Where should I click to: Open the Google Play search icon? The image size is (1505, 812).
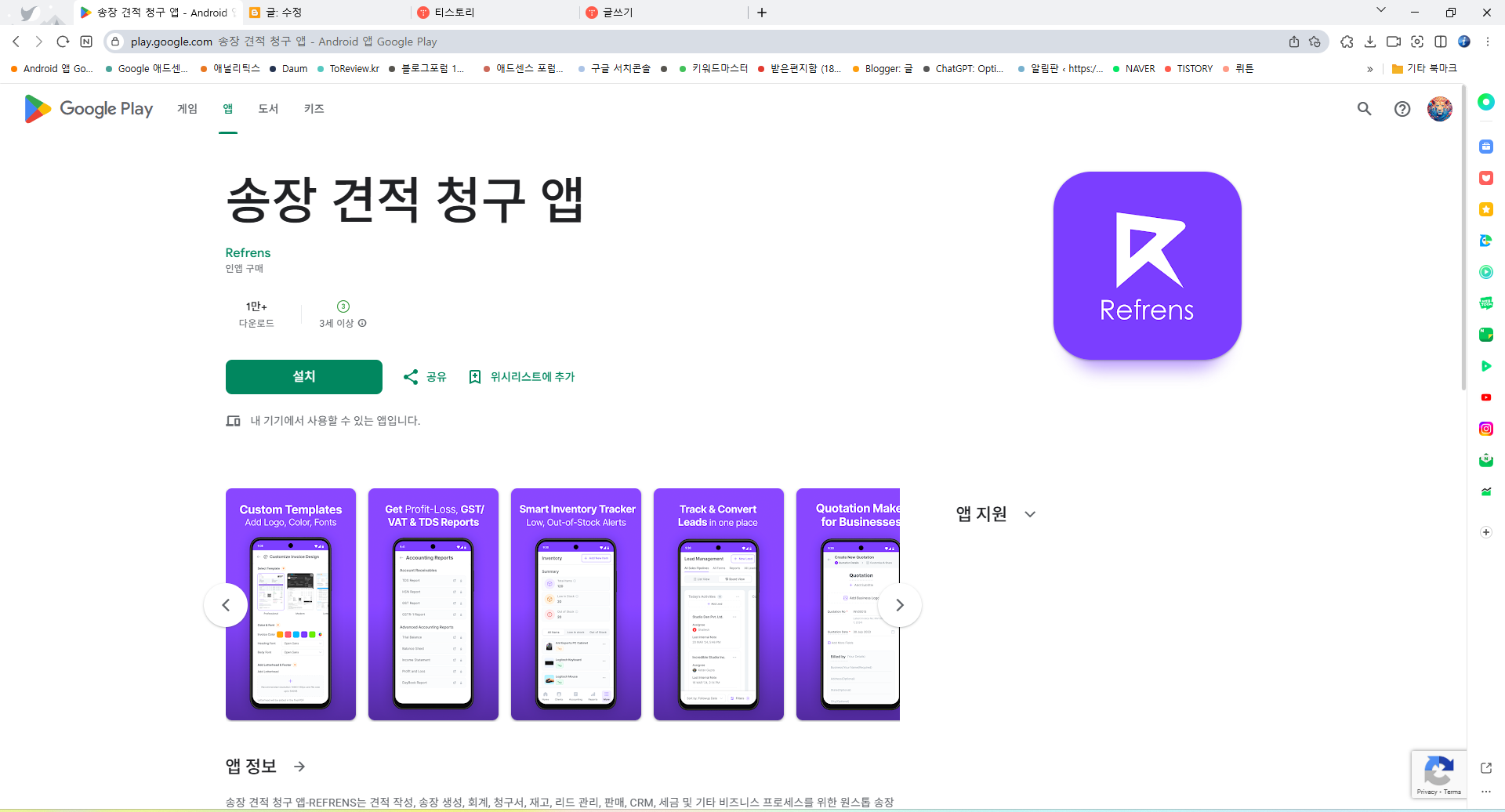click(1364, 109)
